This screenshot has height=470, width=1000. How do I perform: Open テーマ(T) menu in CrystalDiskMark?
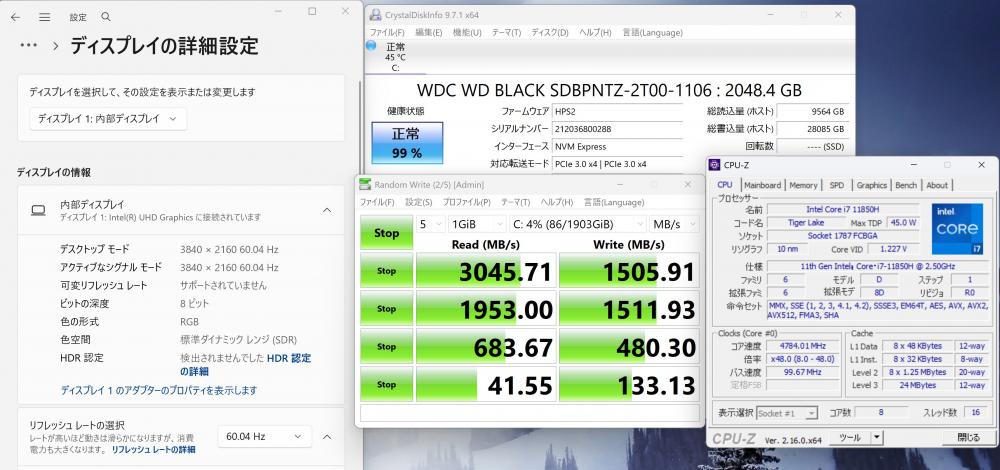pyautogui.click(x=515, y=202)
